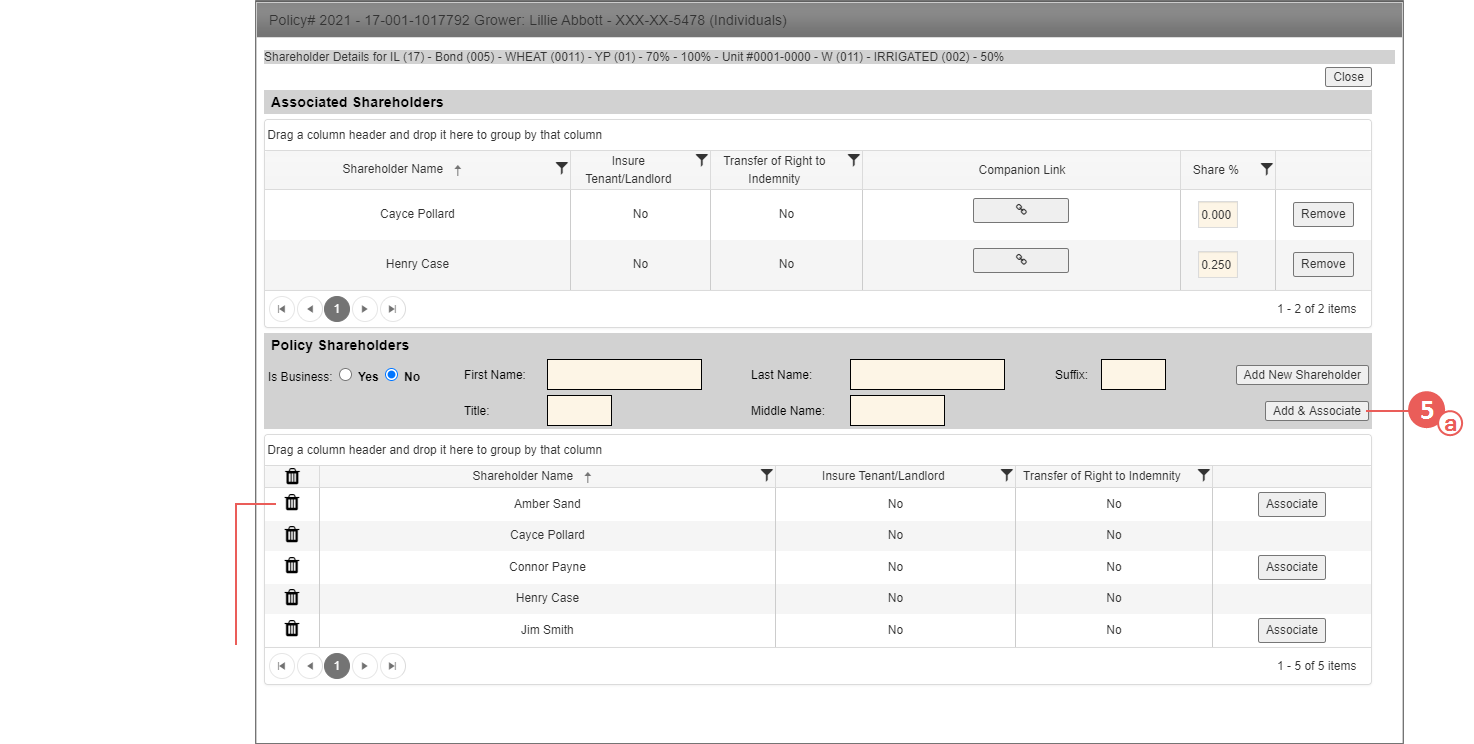Viewport: 1474px width, 744px height.
Task: Sort associated grid by Shareholder Name header
Action: coord(392,169)
